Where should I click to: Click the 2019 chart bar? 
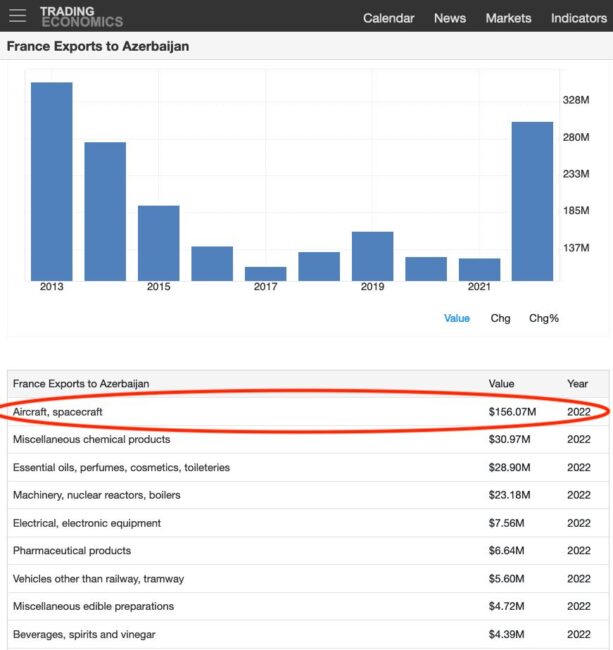coord(372,256)
